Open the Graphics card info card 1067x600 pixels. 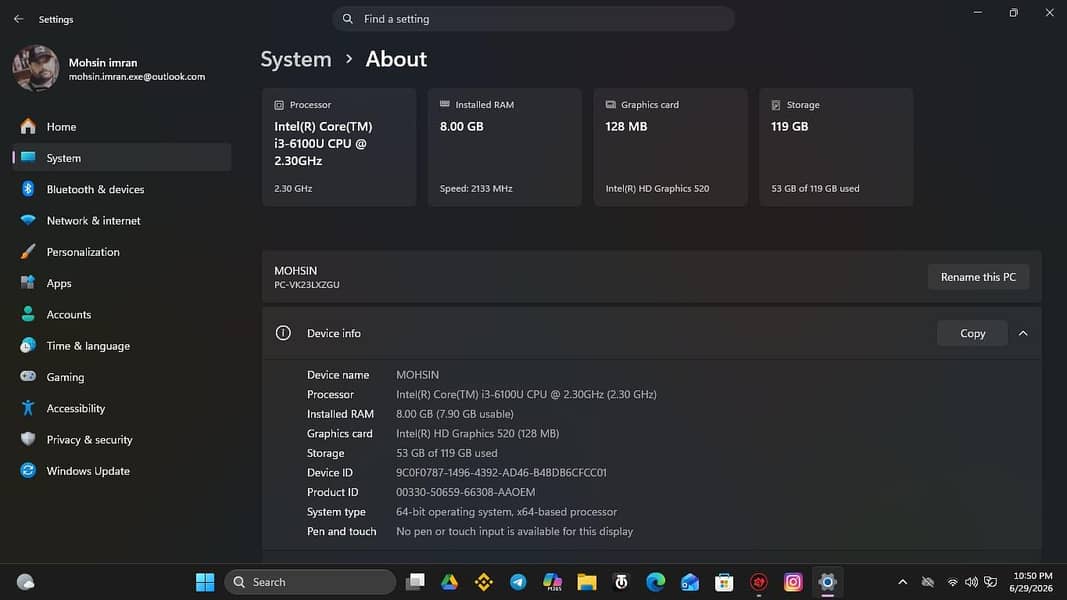670,147
